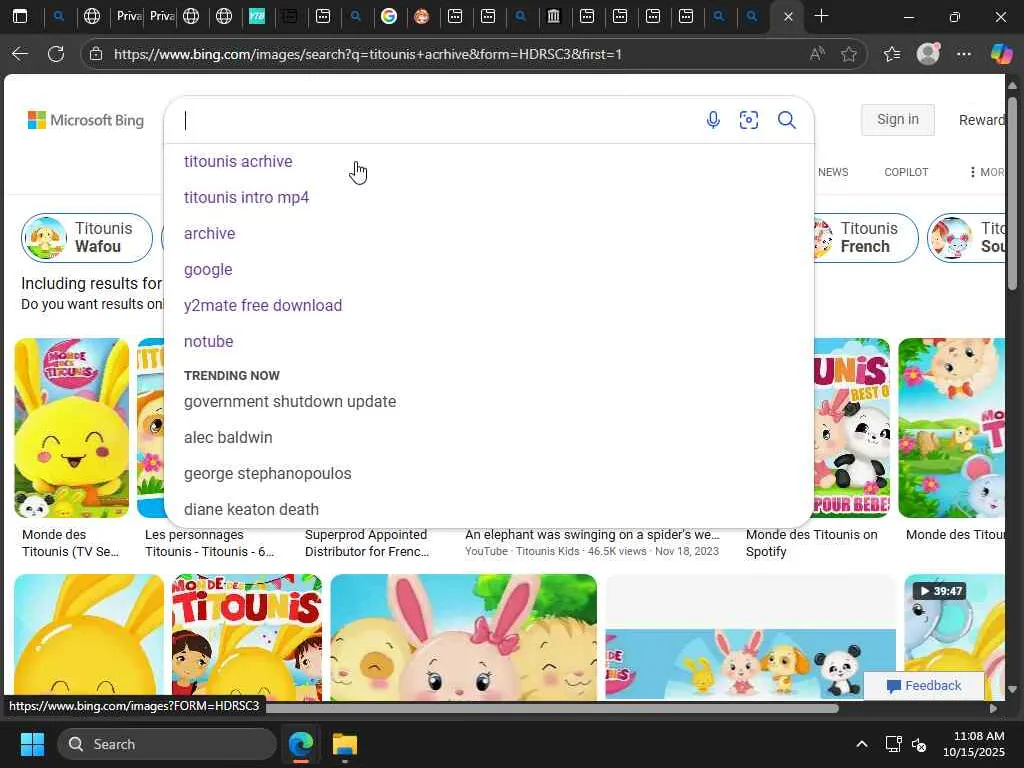Screen dimensions: 1024x768
Task: Click the horizontal scrollbar thumb
Action: click(x=552, y=708)
